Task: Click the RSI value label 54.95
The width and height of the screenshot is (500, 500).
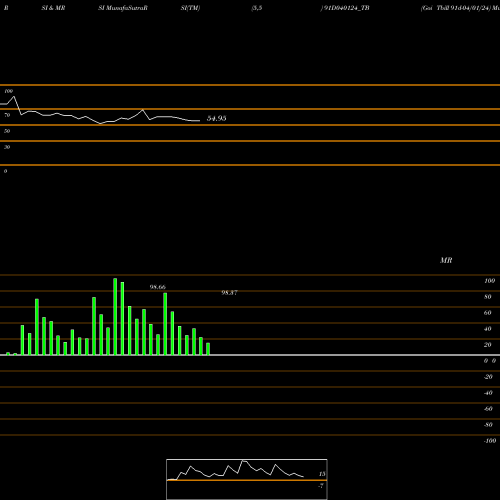Action: click(217, 118)
